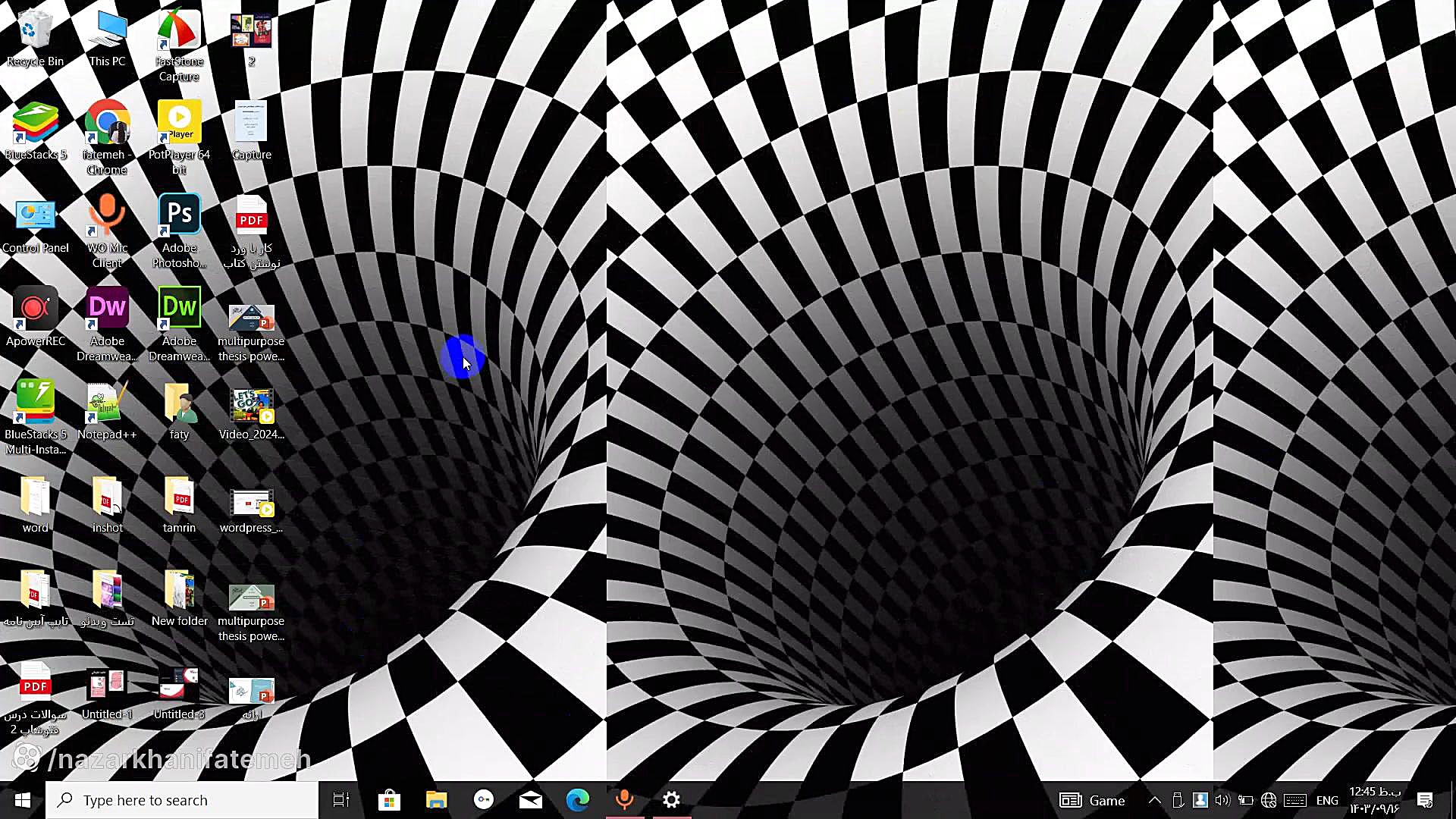Open Microsoft Edge from taskbar
This screenshot has height=819, width=1456.
click(x=578, y=800)
